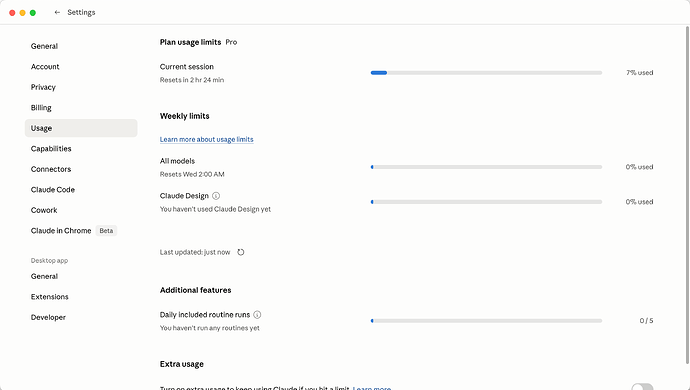This screenshot has height=390, width=690.
Task: Follow the Learn more link under Extra usage
Action: tap(372, 388)
